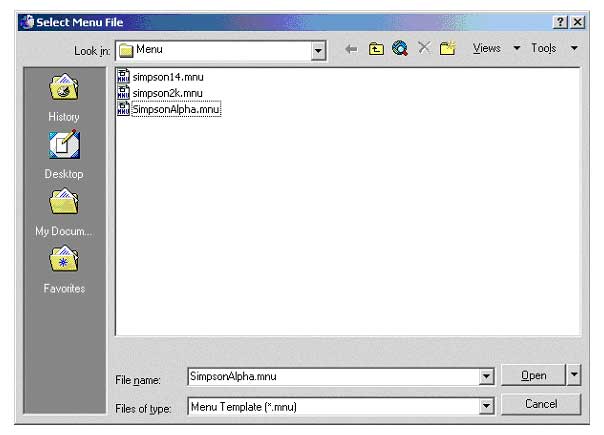Create a new folder

point(447,48)
